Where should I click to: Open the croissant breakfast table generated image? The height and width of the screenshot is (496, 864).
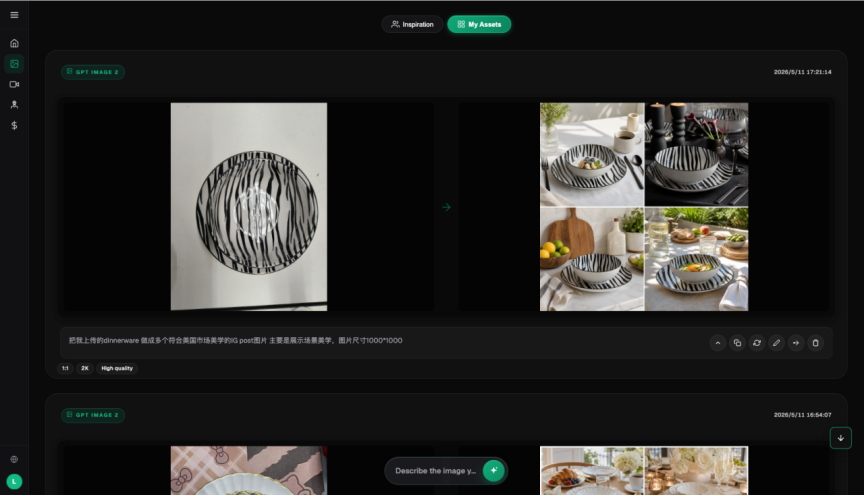click(x=592, y=470)
